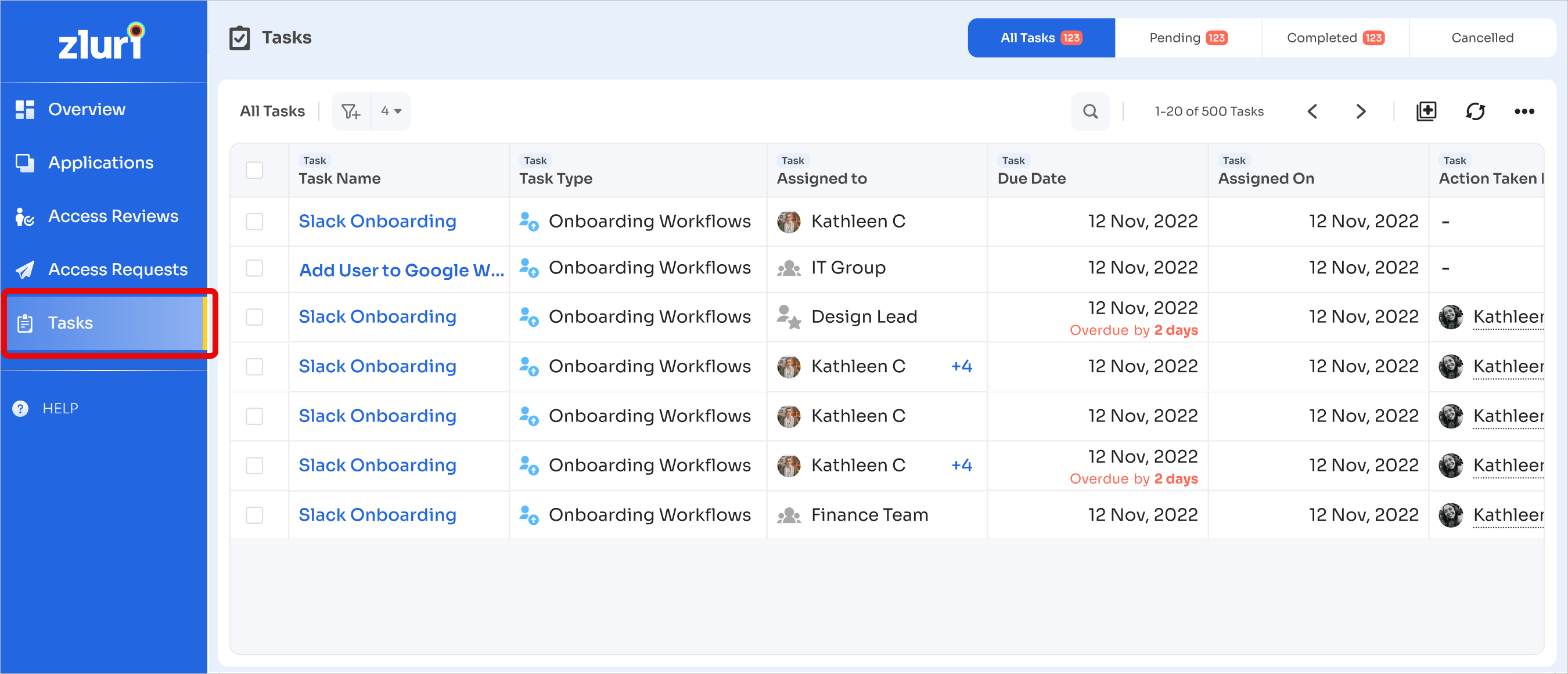Tick checkbox for Add User to Google row
The height and width of the screenshot is (674, 1568).
pyautogui.click(x=254, y=268)
